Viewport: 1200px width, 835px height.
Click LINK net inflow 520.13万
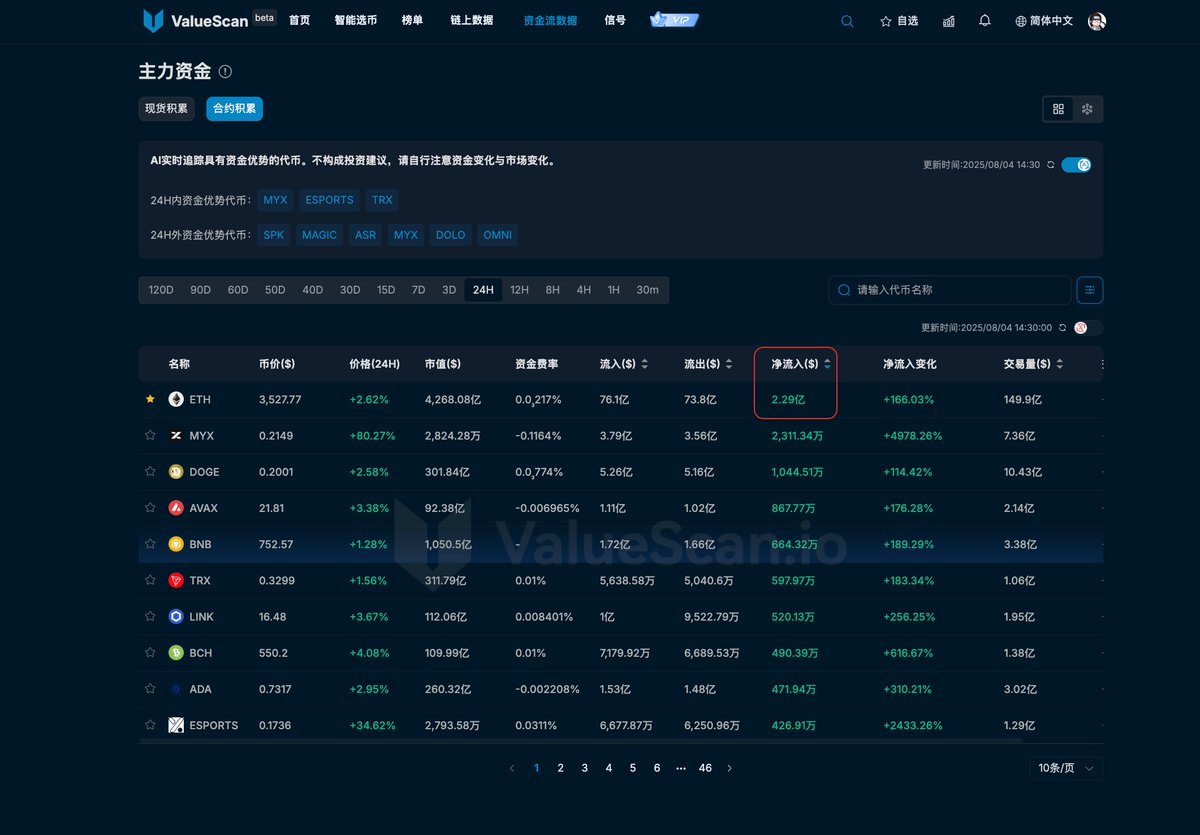point(794,617)
